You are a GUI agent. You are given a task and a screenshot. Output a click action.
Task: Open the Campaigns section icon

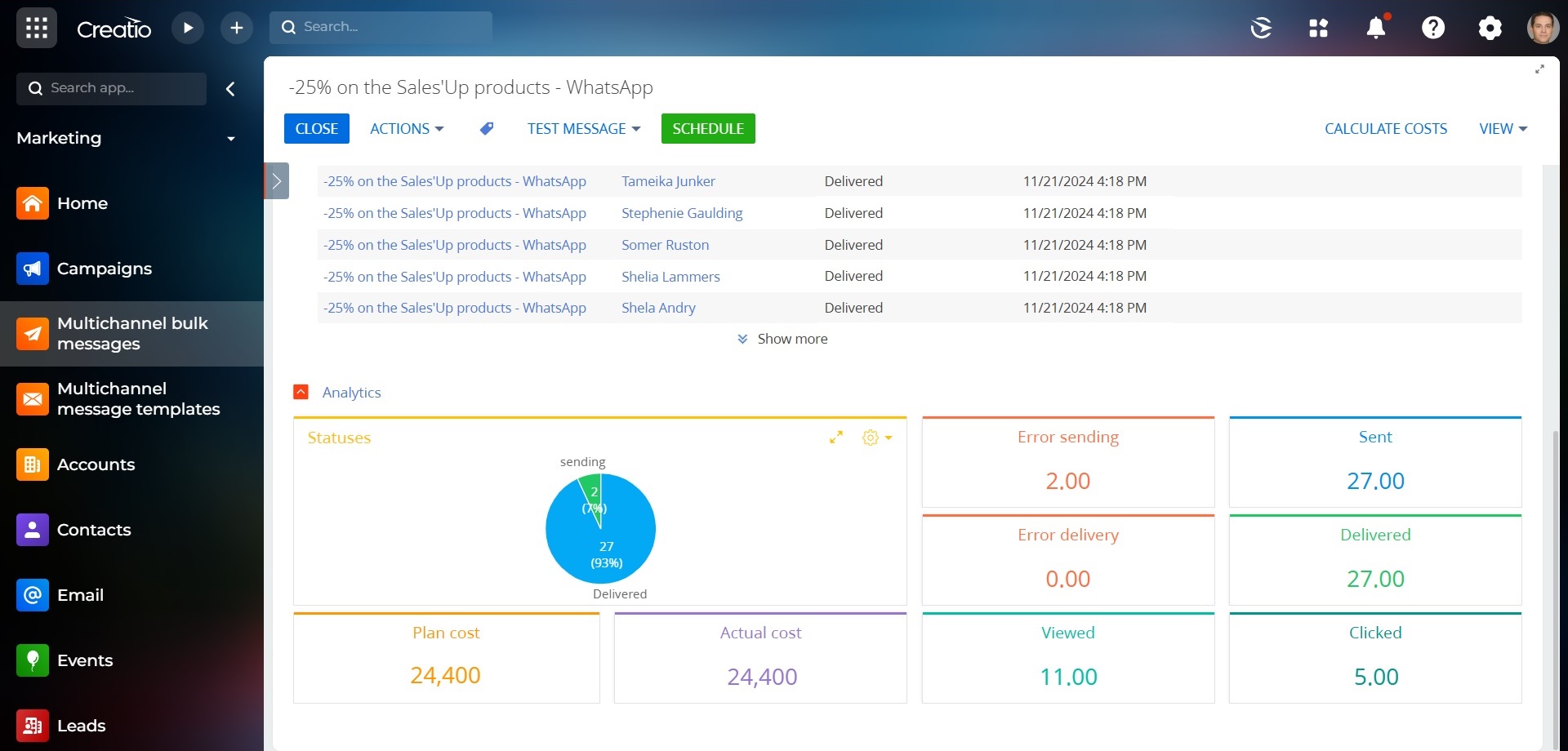pos(33,269)
